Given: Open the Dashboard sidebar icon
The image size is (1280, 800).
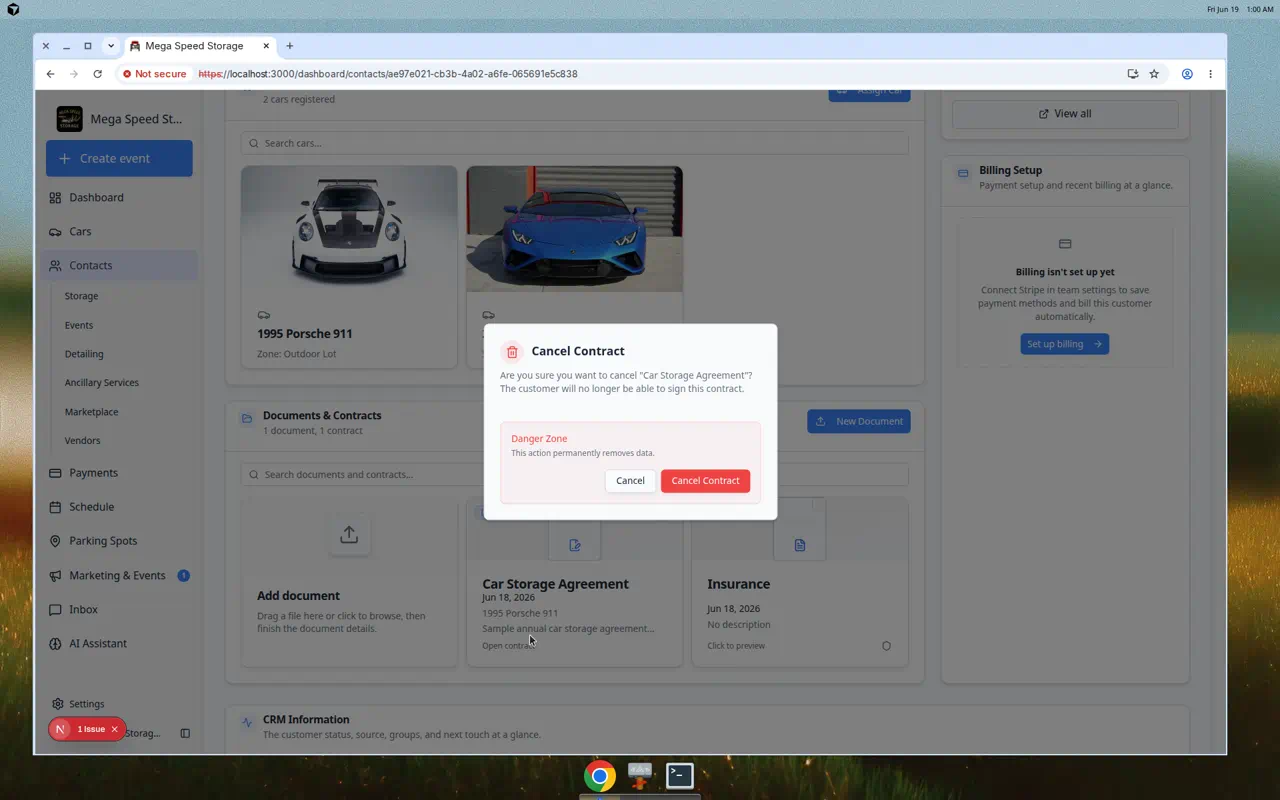Looking at the screenshot, I should click(x=55, y=198).
